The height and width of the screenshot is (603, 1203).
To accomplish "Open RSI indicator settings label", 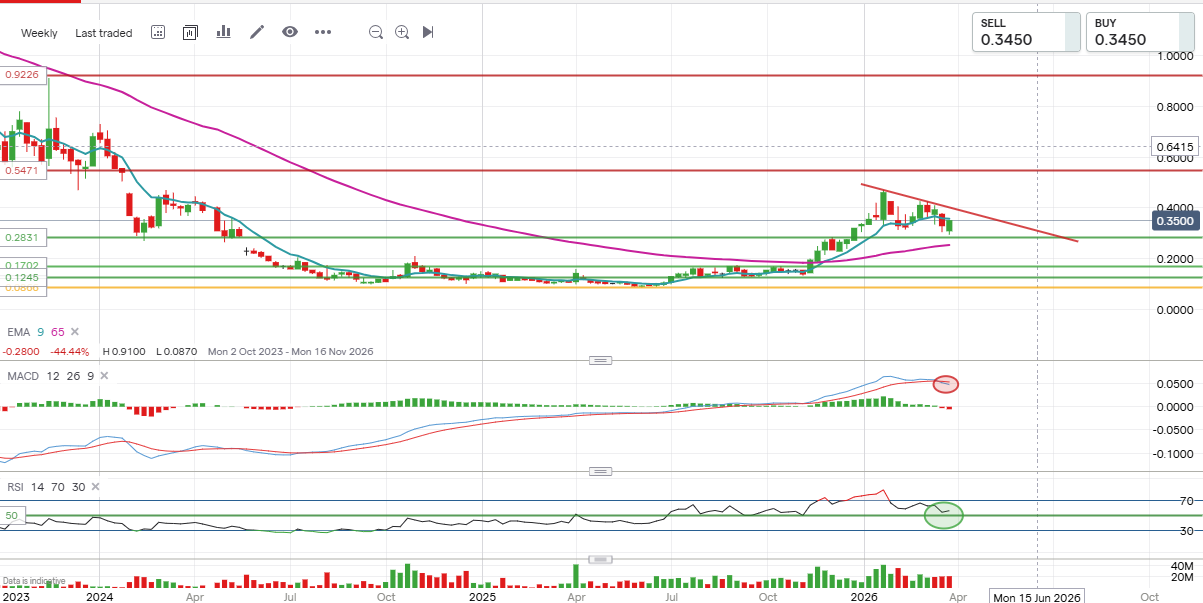I will coord(15,487).
